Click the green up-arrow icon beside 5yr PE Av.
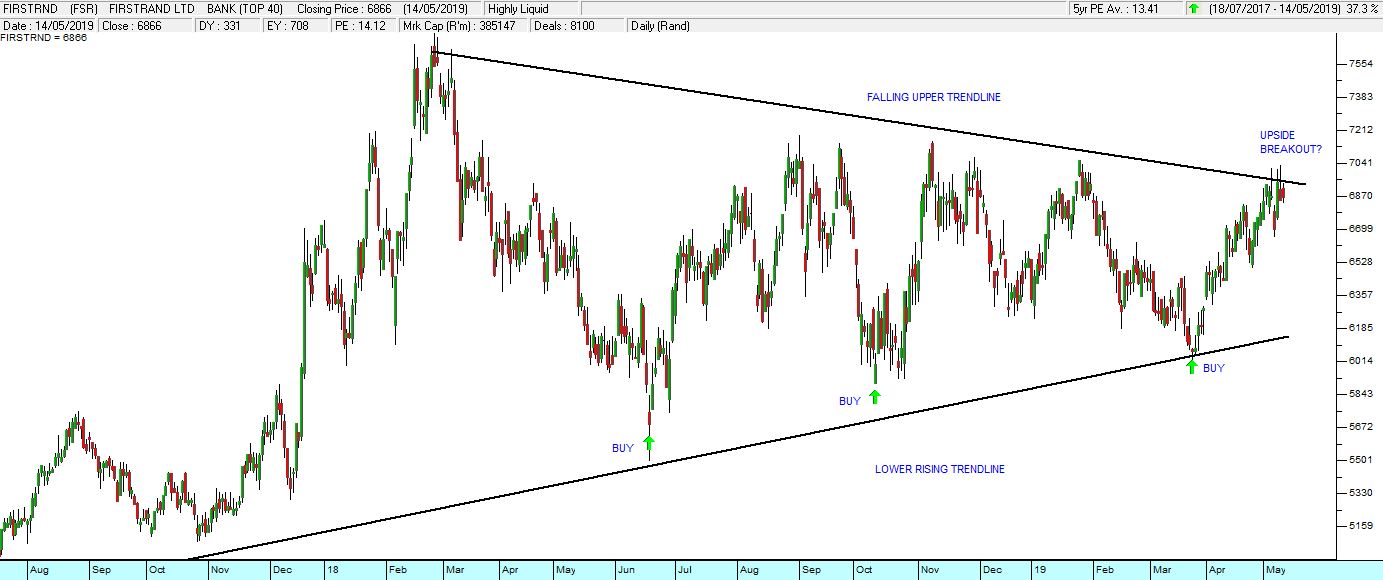 (x=1193, y=9)
